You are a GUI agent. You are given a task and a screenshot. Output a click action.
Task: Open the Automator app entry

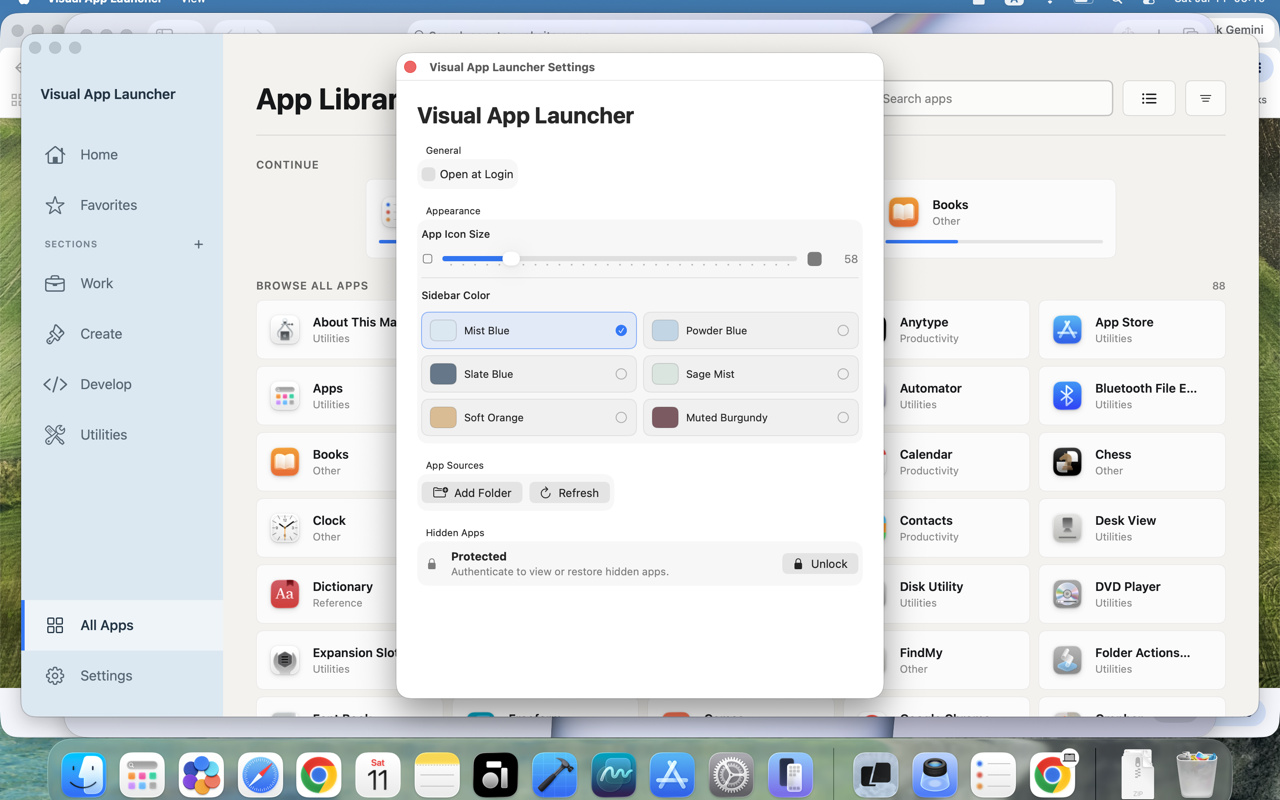coord(956,396)
